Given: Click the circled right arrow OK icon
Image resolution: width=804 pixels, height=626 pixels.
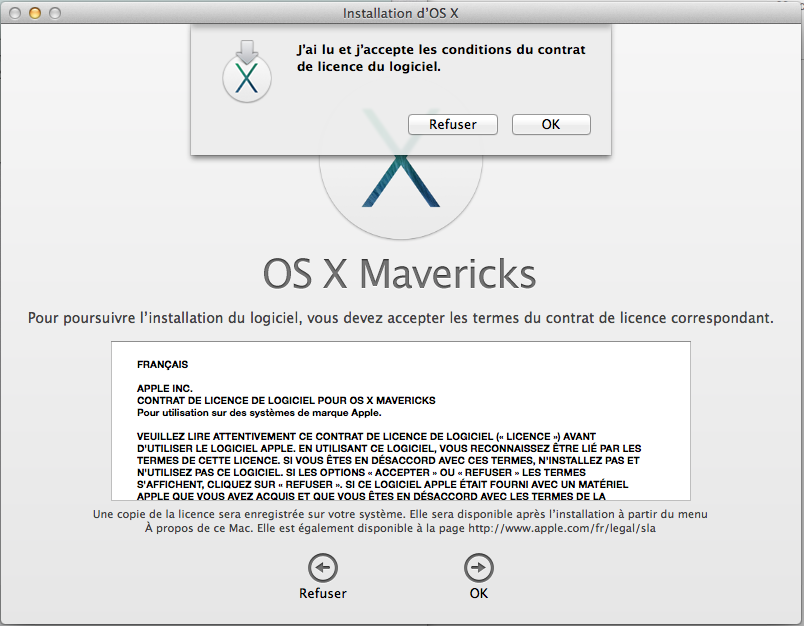Looking at the screenshot, I should point(479,568).
